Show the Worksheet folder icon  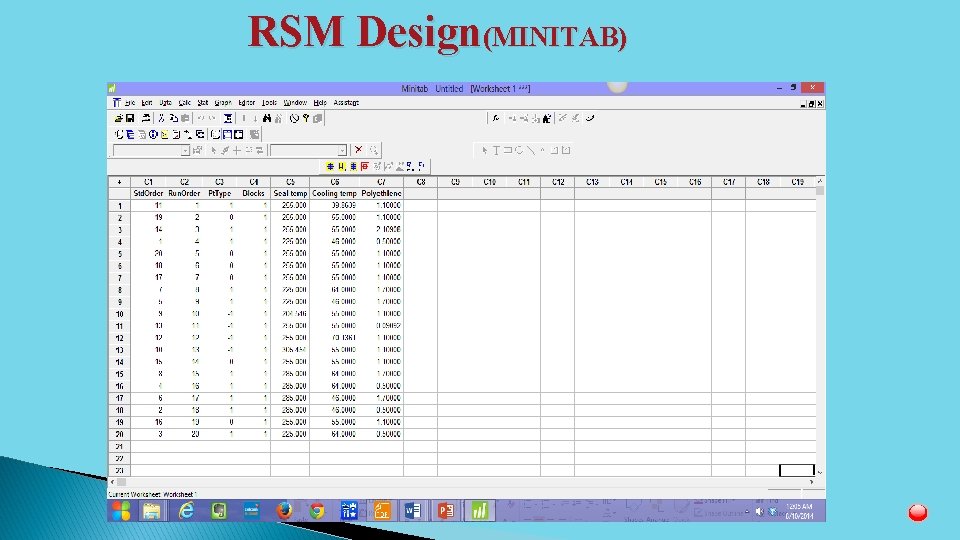(130, 134)
